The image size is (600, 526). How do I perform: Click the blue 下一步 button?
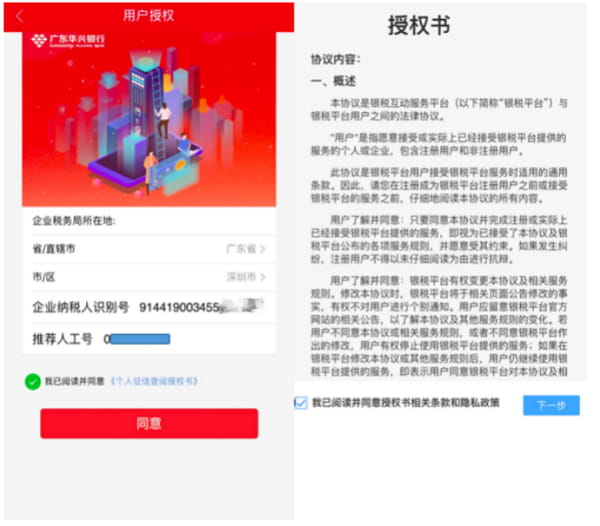point(551,405)
